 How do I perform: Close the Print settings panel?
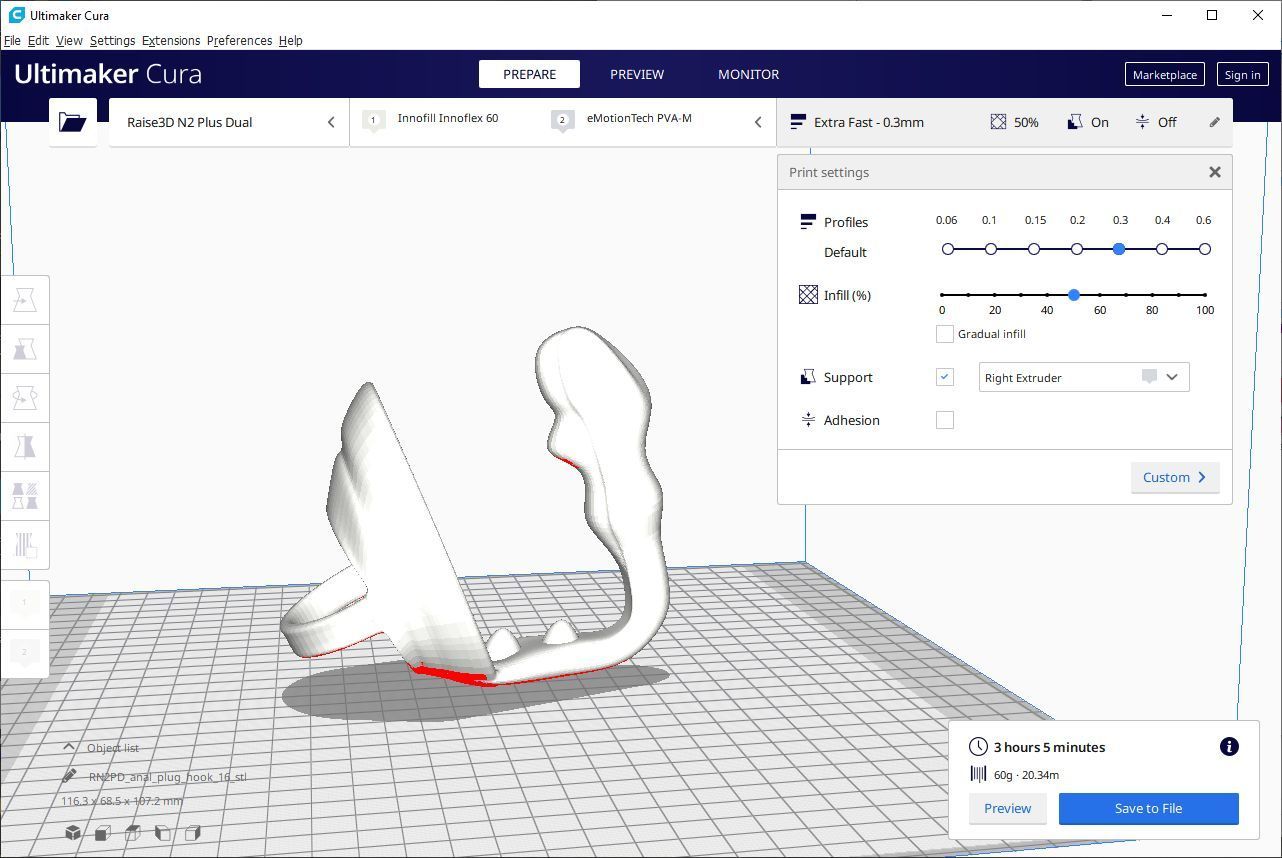[1214, 172]
